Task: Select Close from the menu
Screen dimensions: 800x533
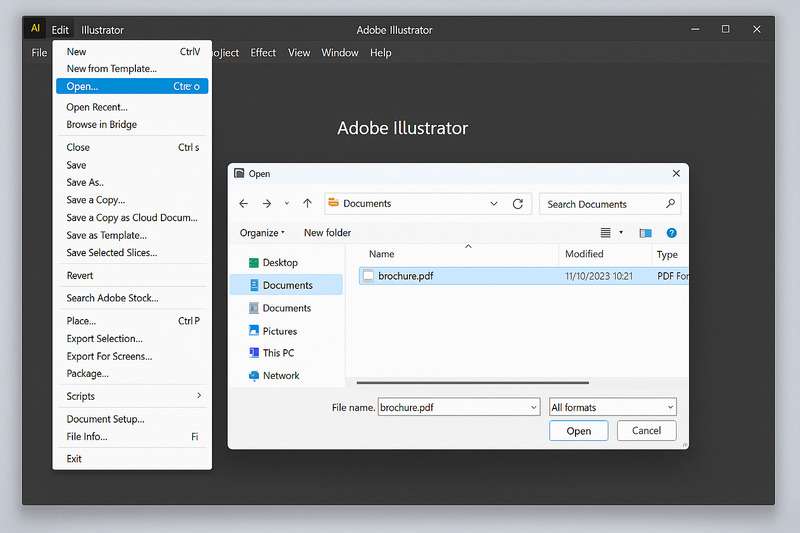Action: point(132,147)
